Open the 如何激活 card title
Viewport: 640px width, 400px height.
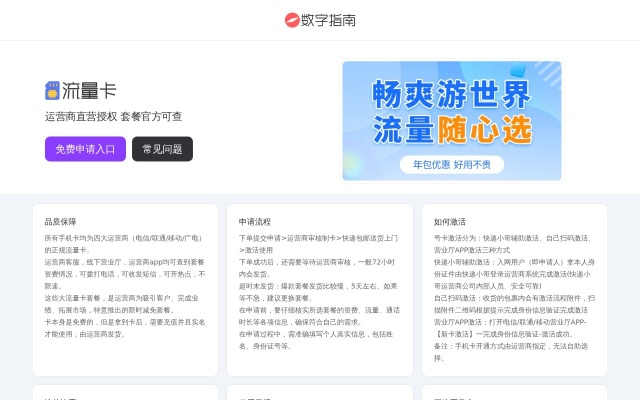pyautogui.click(x=449, y=221)
